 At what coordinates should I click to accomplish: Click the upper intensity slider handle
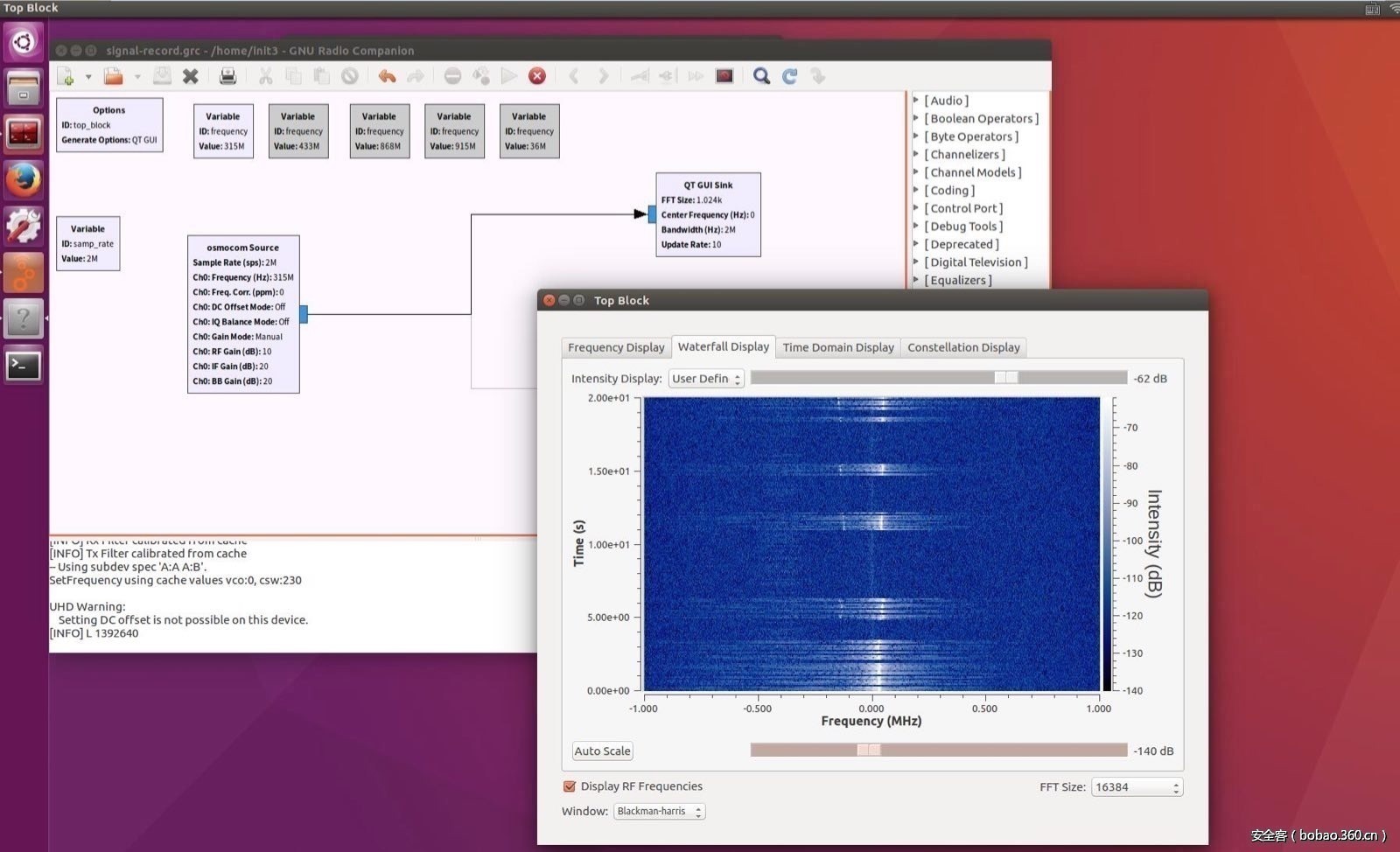pyautogui.click(x=1006, y=378)
